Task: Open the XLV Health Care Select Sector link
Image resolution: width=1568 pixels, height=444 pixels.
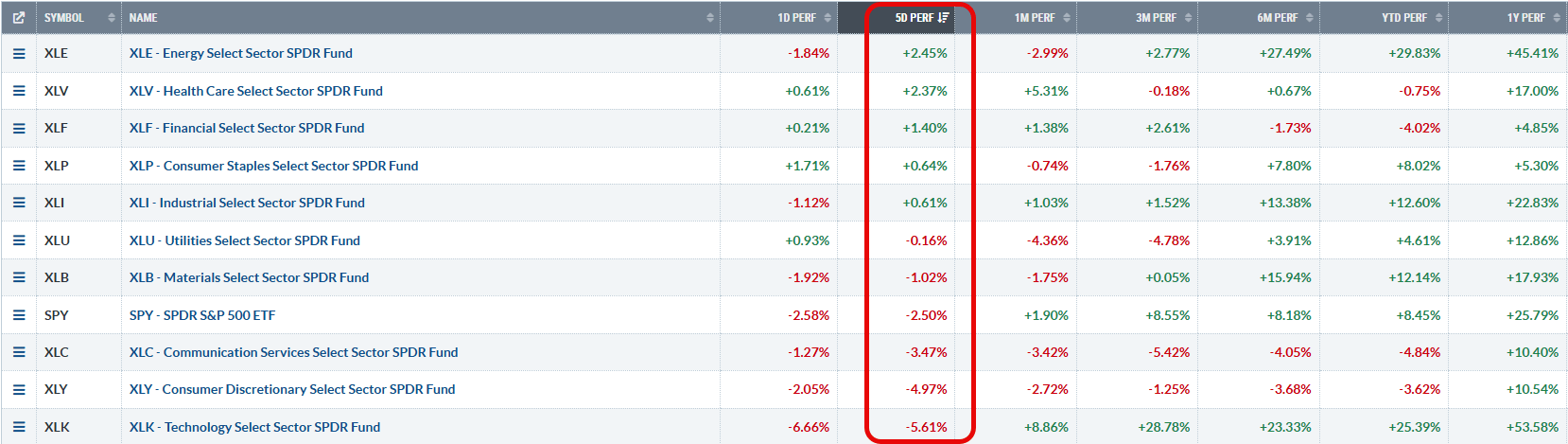Action: click(256, 91)
